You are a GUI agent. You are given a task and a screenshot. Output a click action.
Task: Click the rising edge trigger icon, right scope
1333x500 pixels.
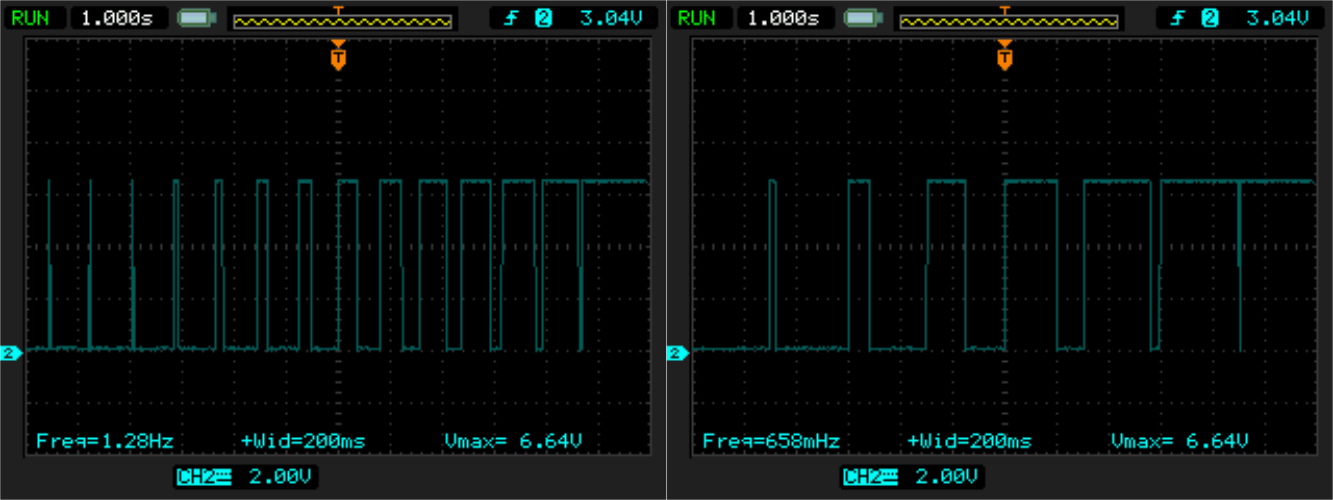coord(1180,18)
